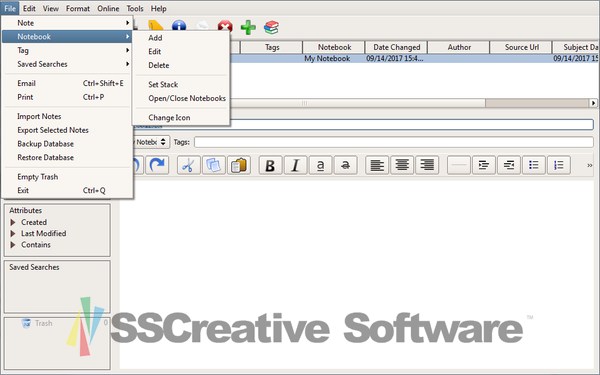Viewport: 600px width, 375px height.
Task: Toggle bold formatting
Action: tap(270, 165)
